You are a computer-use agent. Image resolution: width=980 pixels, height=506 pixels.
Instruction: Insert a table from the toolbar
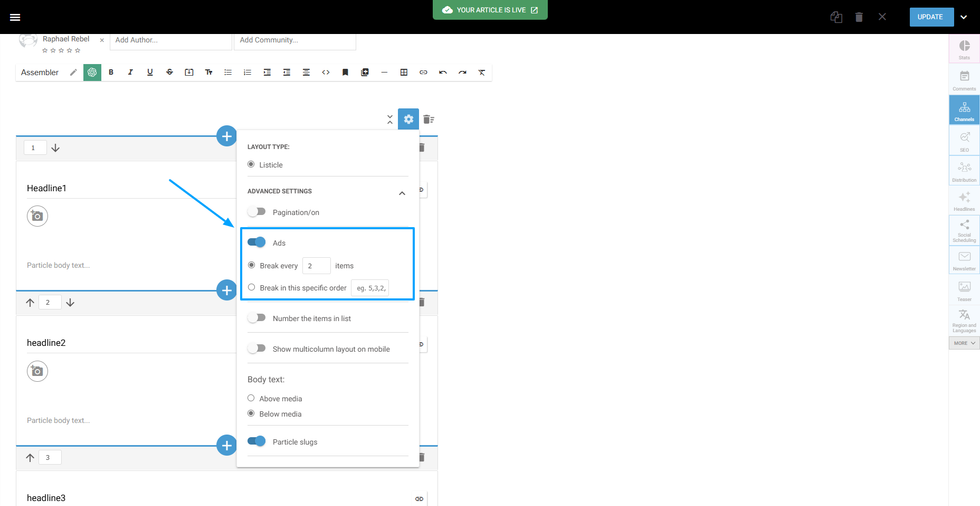[404, 73]
